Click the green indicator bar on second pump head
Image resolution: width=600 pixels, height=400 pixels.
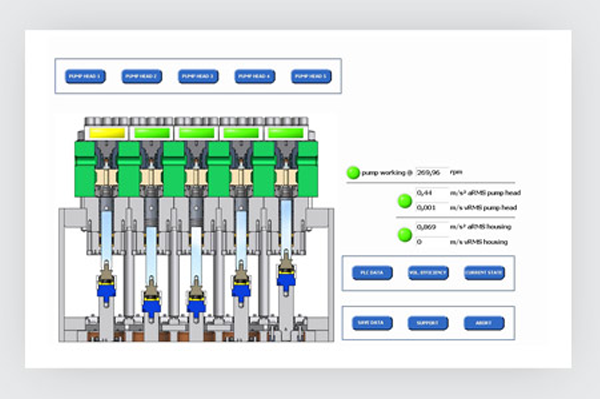point(152,132)
